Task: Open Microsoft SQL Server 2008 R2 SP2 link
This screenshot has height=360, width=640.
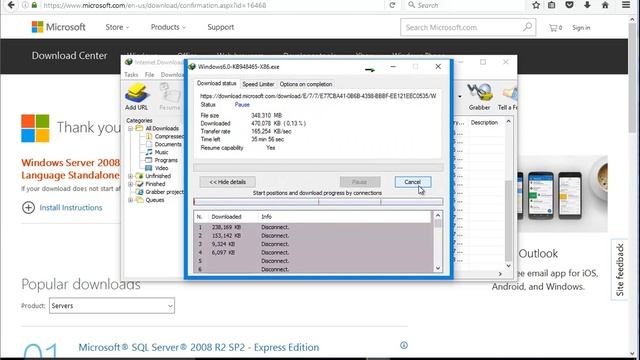Action: click(x=199, y=347)
